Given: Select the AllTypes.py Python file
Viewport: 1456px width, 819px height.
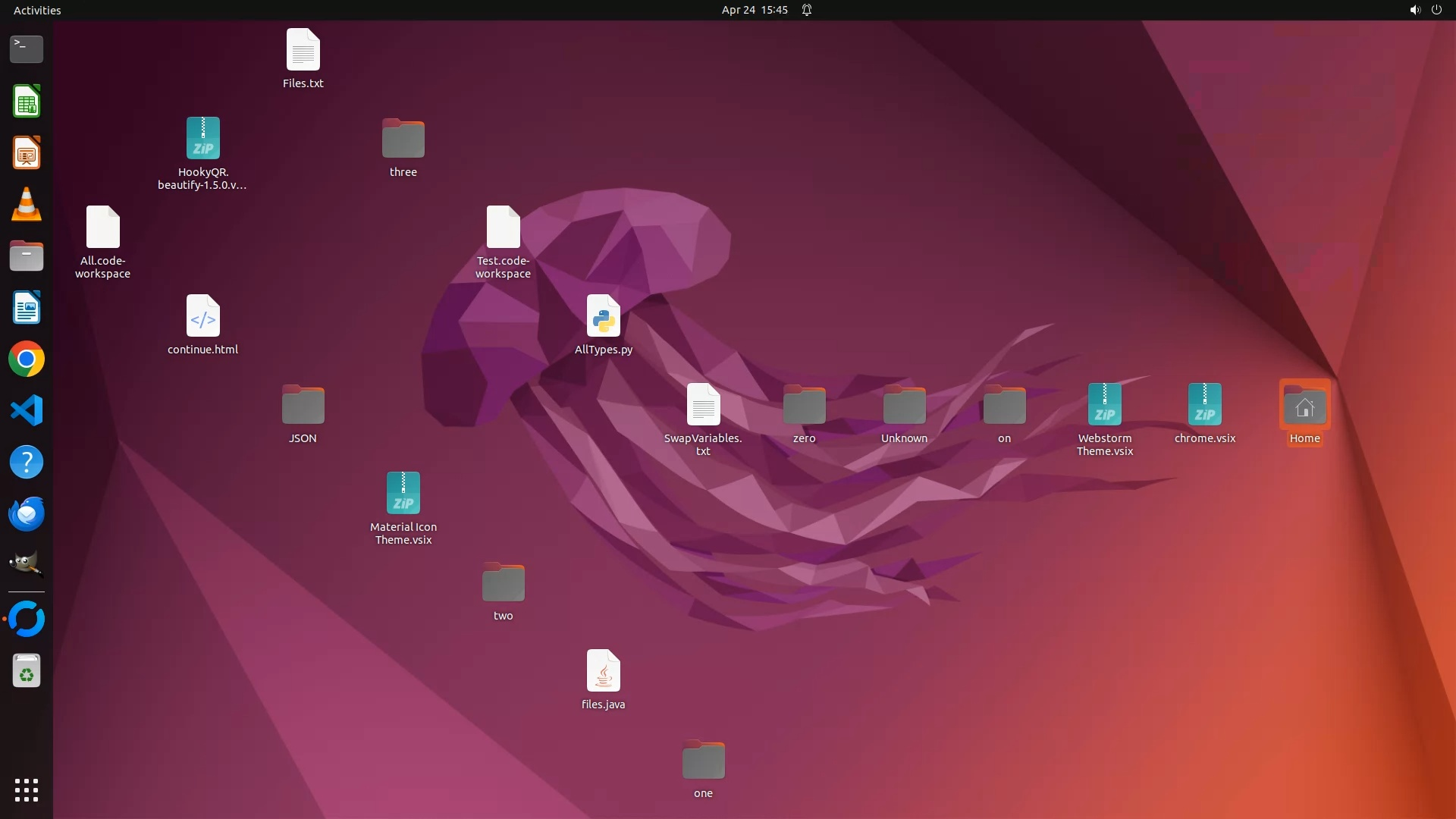Looking at the screenshot, I should [604, 316].
